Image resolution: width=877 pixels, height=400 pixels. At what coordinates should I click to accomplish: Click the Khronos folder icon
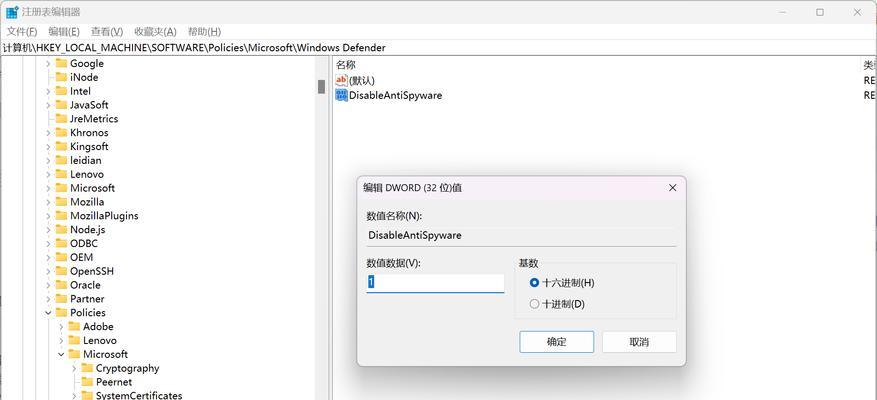61,133
